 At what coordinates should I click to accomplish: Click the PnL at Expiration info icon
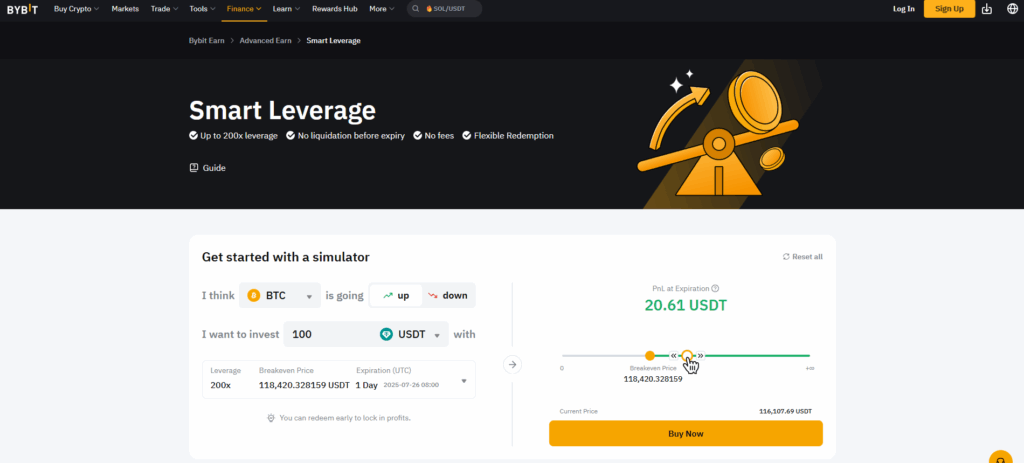[x=715, y=288]
